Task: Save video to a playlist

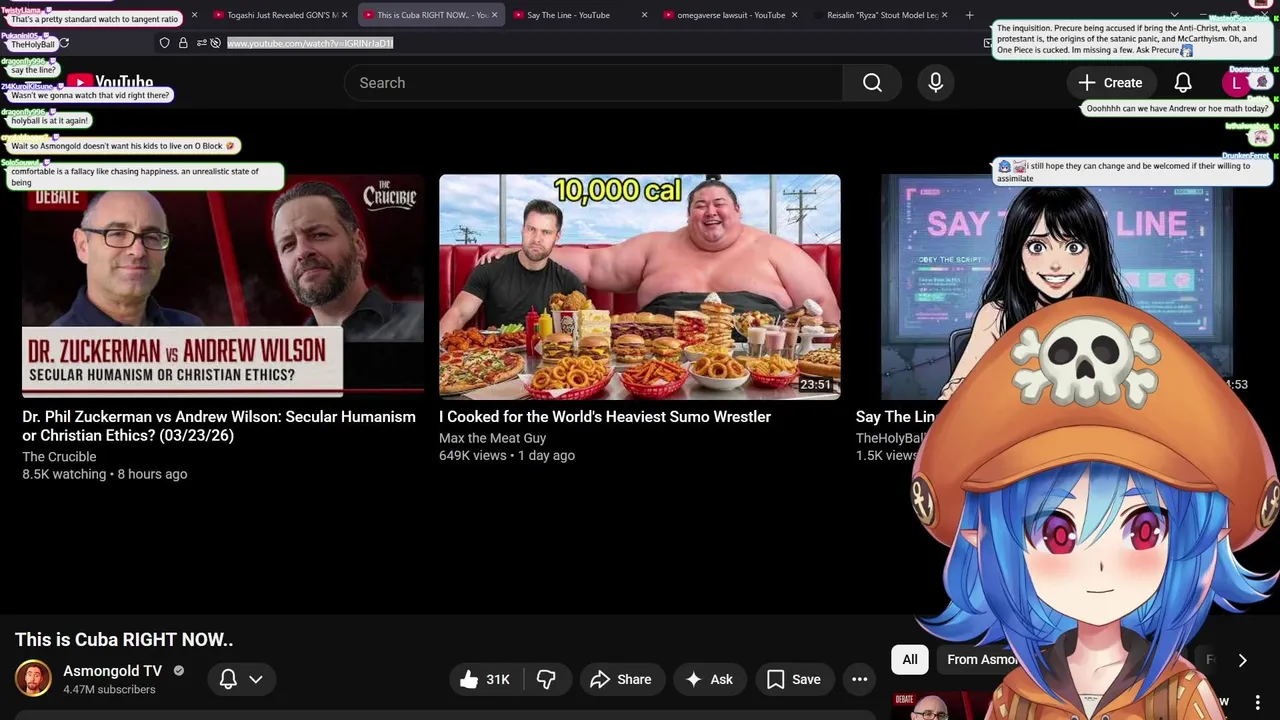Action: click(x=794, y=679)
